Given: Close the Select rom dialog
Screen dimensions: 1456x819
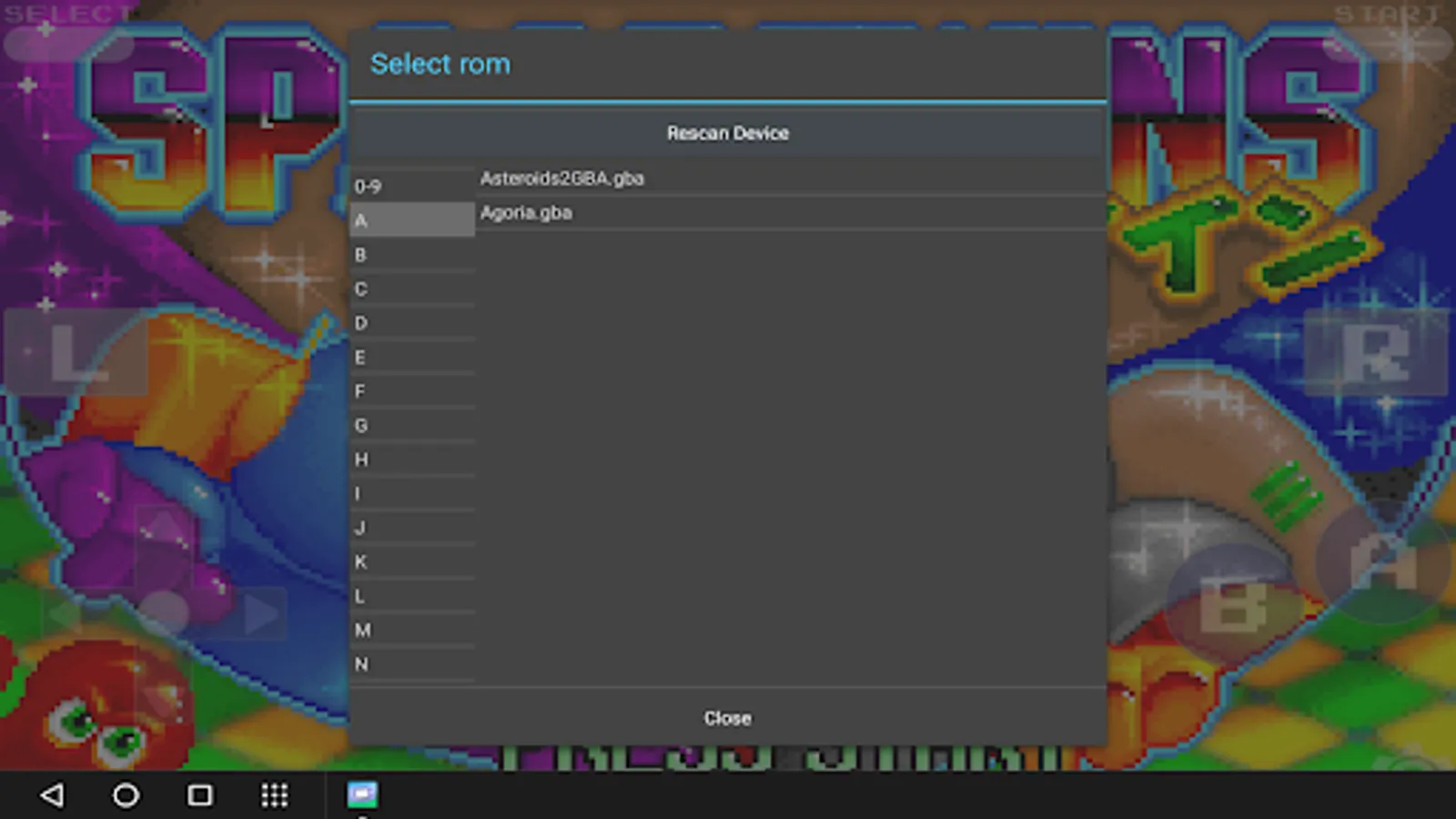Looking at the screenshot, I should point(728,718).
